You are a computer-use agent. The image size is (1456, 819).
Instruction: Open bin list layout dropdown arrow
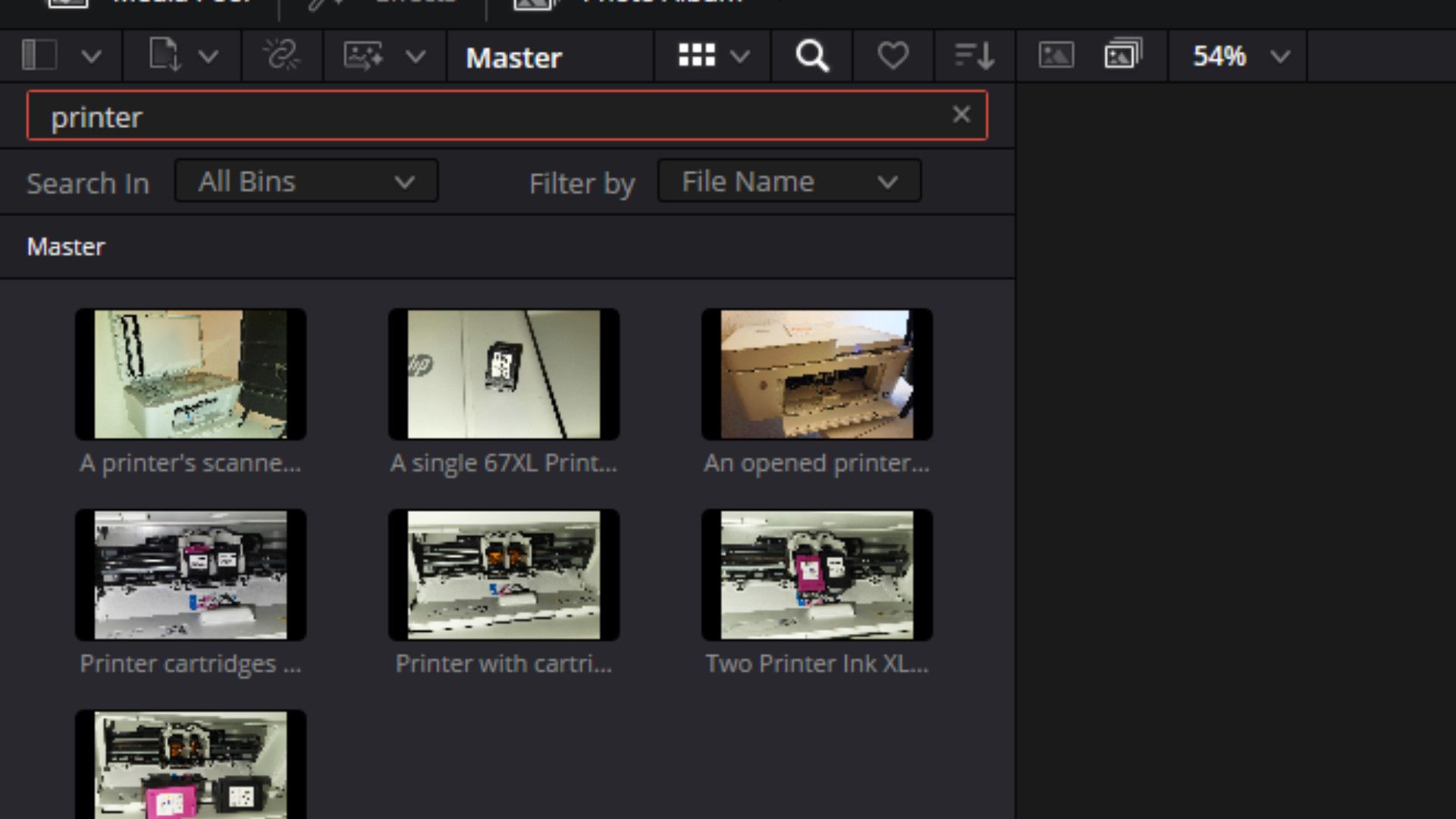[x=91, y=56]
